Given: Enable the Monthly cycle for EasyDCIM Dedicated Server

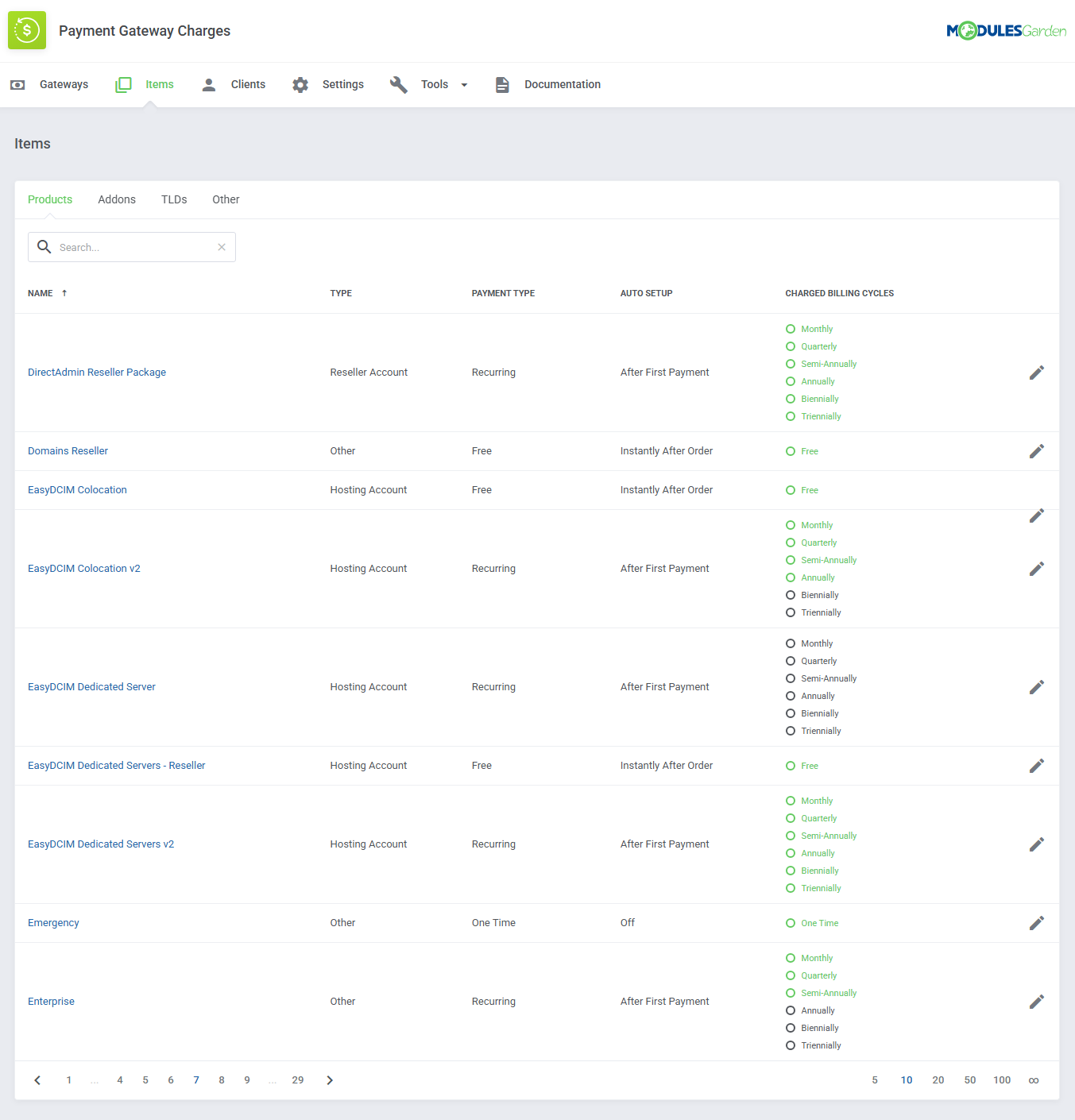Looking at the screenshot, I should (x=791, y=643).
